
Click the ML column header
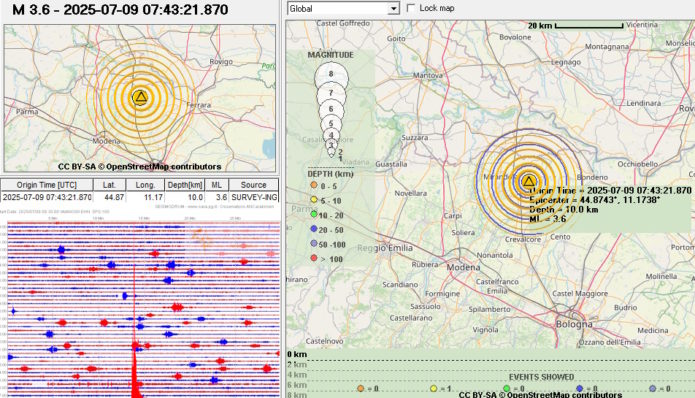pos(216,185)
